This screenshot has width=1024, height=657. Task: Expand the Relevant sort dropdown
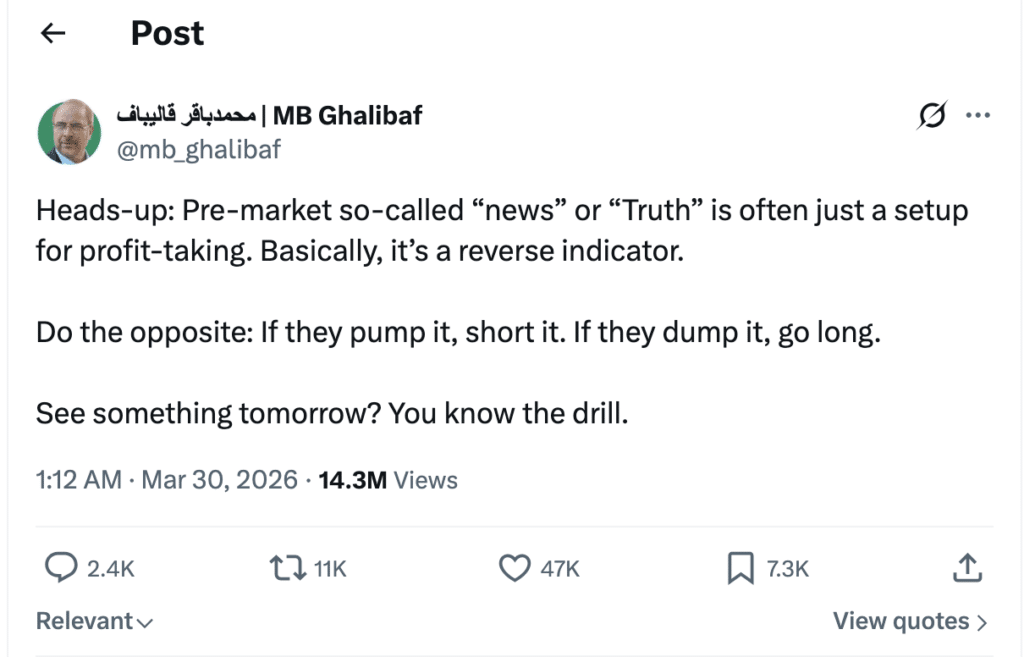(x=94, y=621)
